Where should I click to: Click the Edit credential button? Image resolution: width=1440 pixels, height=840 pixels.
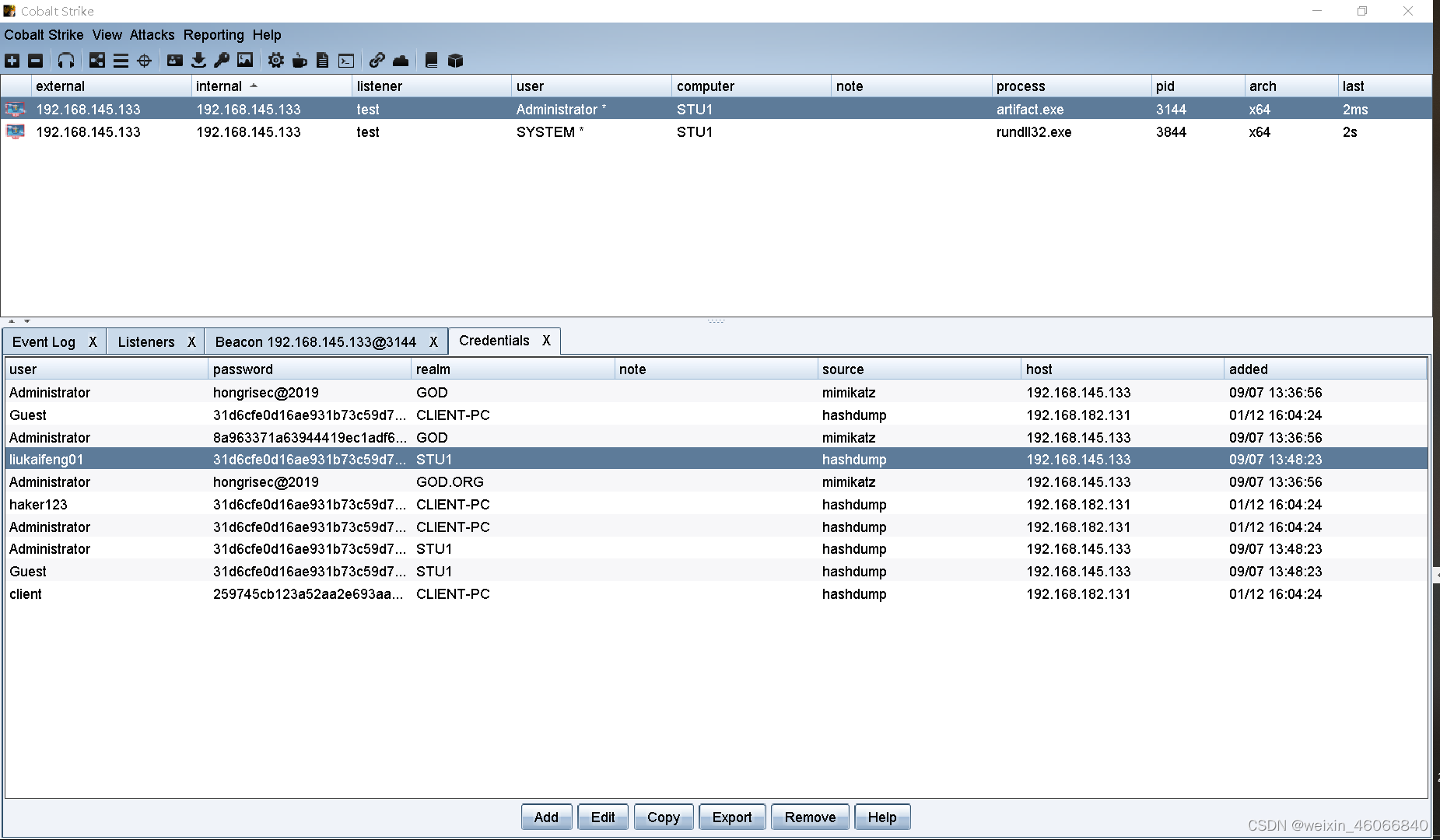pos(603,817)
